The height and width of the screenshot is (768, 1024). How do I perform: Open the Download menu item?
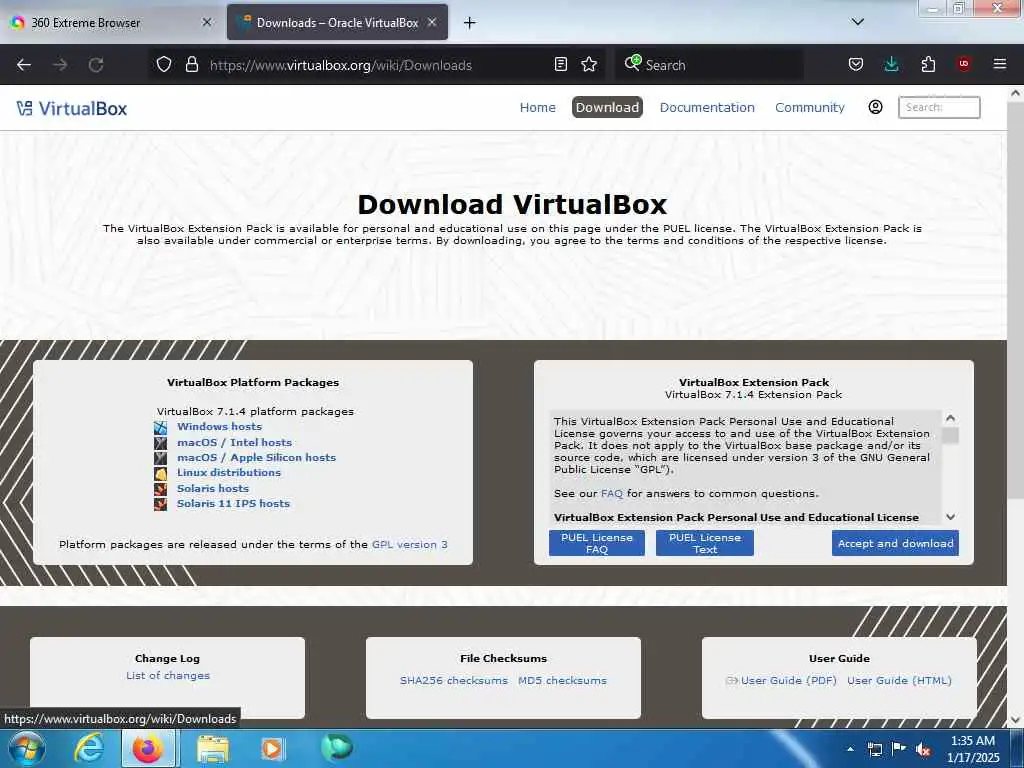point(607,107)
